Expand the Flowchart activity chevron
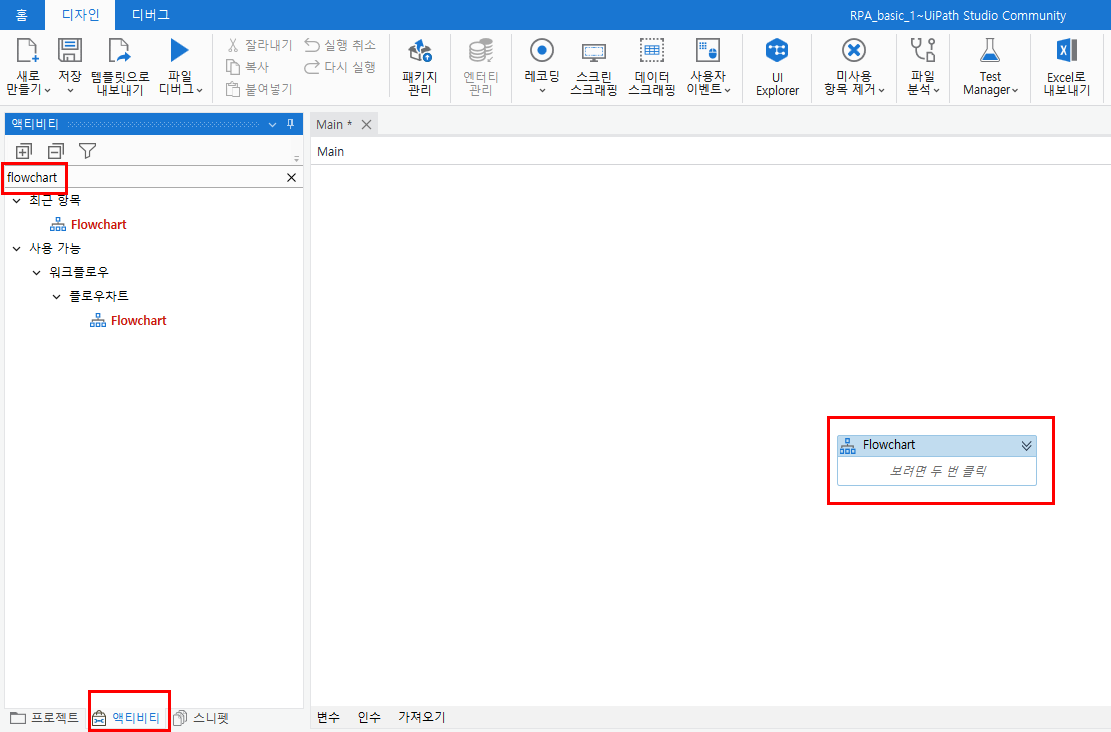This screenshot has width=1111, height=732. pos(1026,446)
